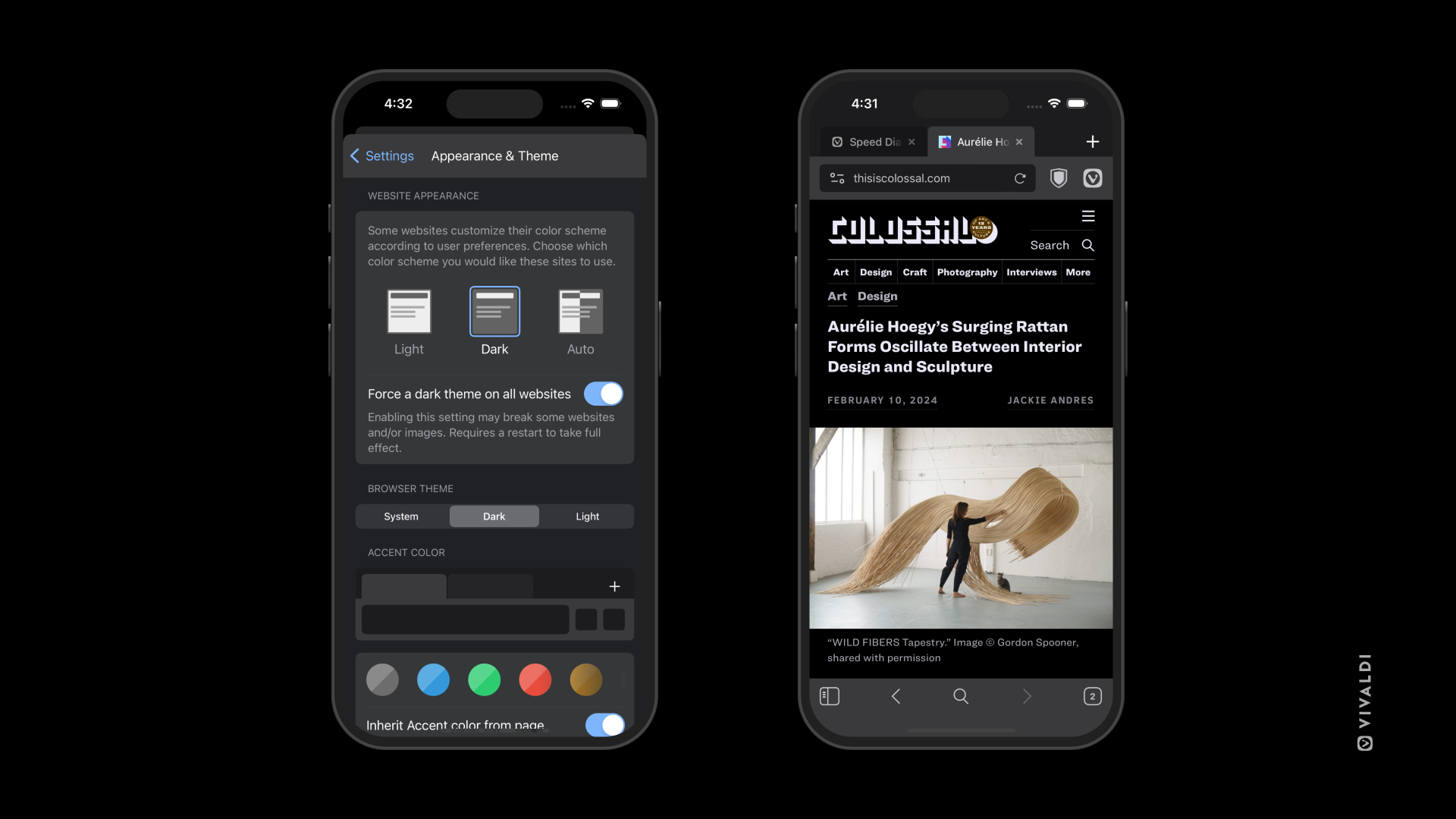The width and height of the screenshot is (1456, 819).
Task: Click the new tab plus icon
Action: click(x=1093, y=141)
